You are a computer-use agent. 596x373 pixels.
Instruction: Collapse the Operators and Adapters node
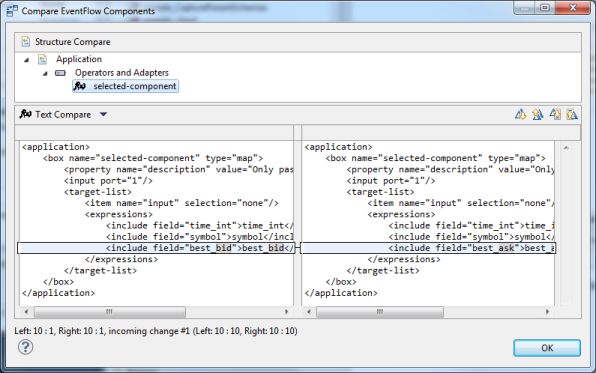click(x=45, y=73)
